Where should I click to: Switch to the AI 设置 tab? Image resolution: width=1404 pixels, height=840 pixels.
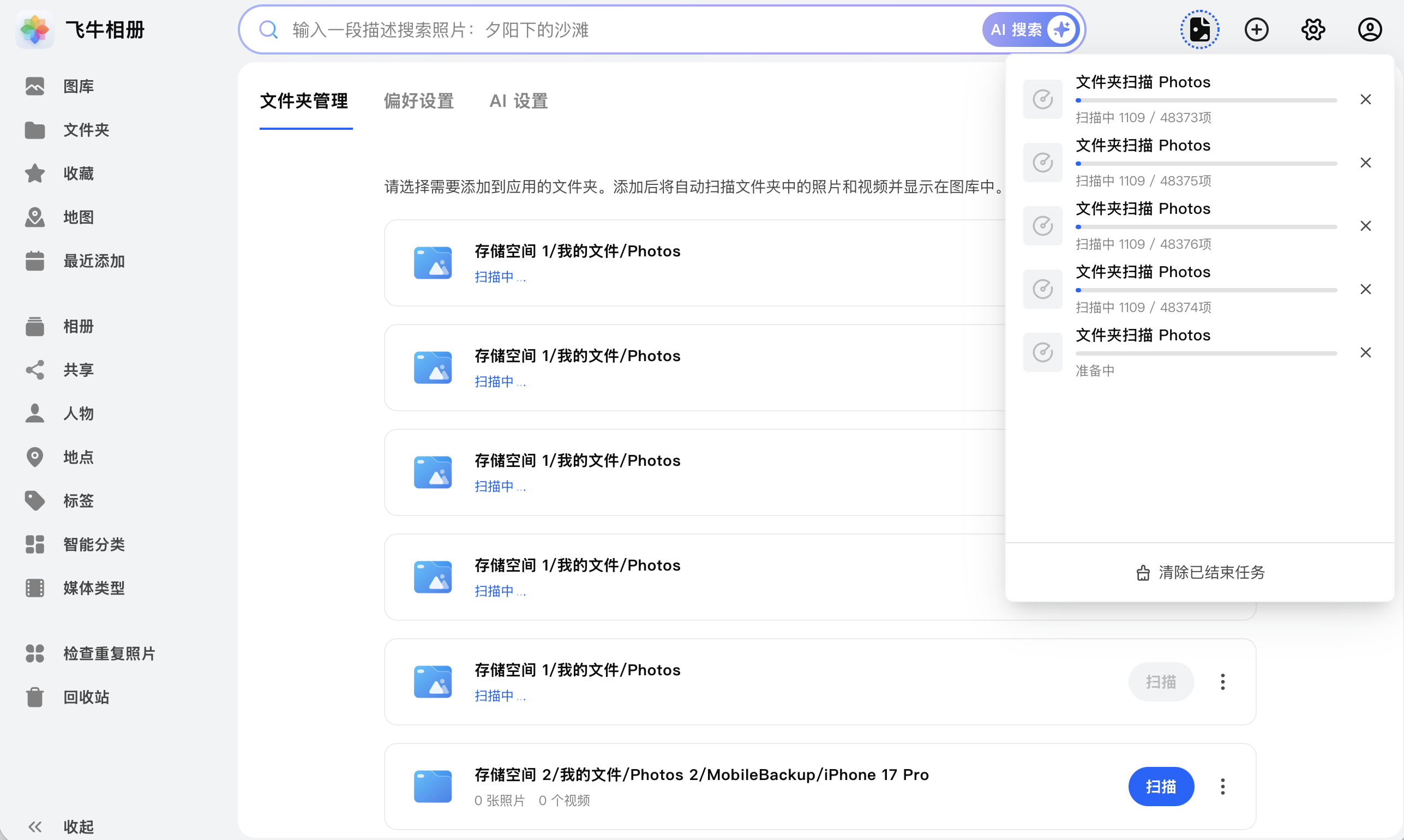(518, 101)
